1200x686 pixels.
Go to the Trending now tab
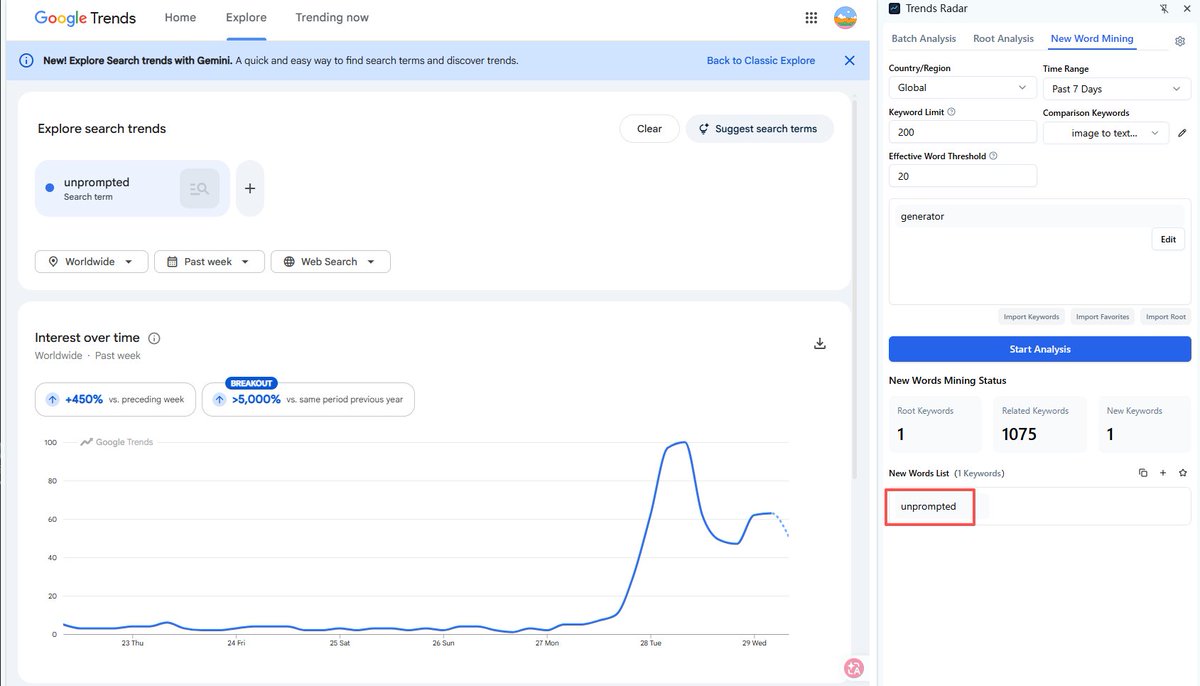tap(332, 17)
